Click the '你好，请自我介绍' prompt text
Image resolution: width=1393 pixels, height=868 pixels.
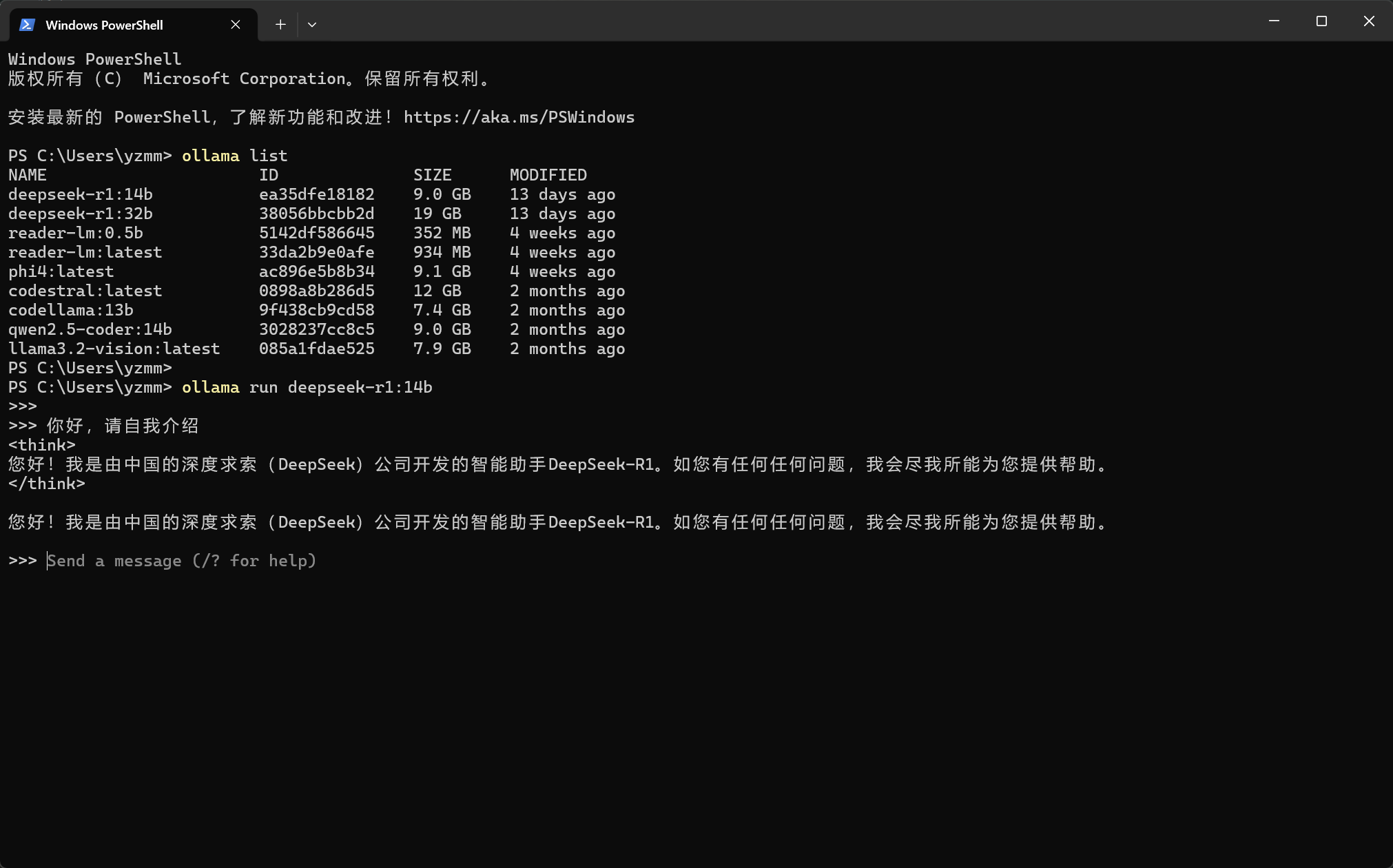[x=123, y=426]
